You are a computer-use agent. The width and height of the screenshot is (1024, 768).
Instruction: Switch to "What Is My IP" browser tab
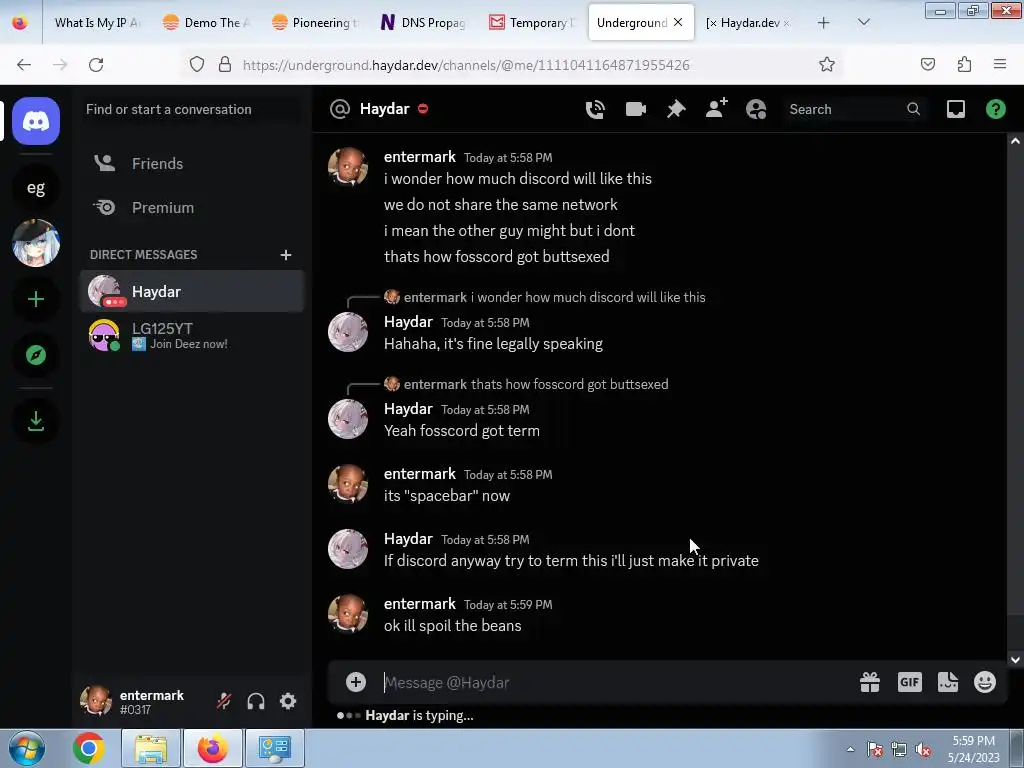point(95,23)
